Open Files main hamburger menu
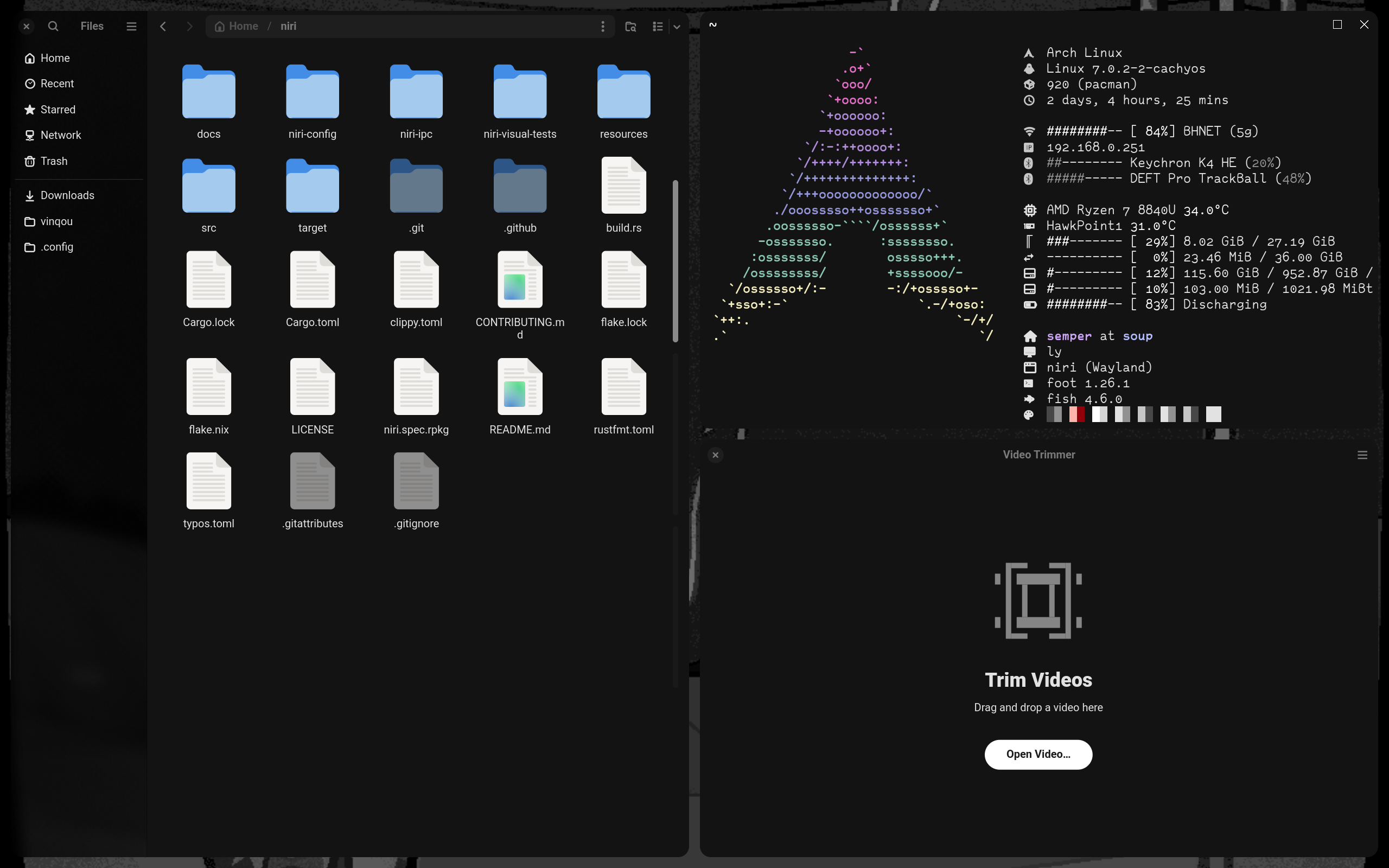Screen dimensions: 1389x868 [131, 27]
